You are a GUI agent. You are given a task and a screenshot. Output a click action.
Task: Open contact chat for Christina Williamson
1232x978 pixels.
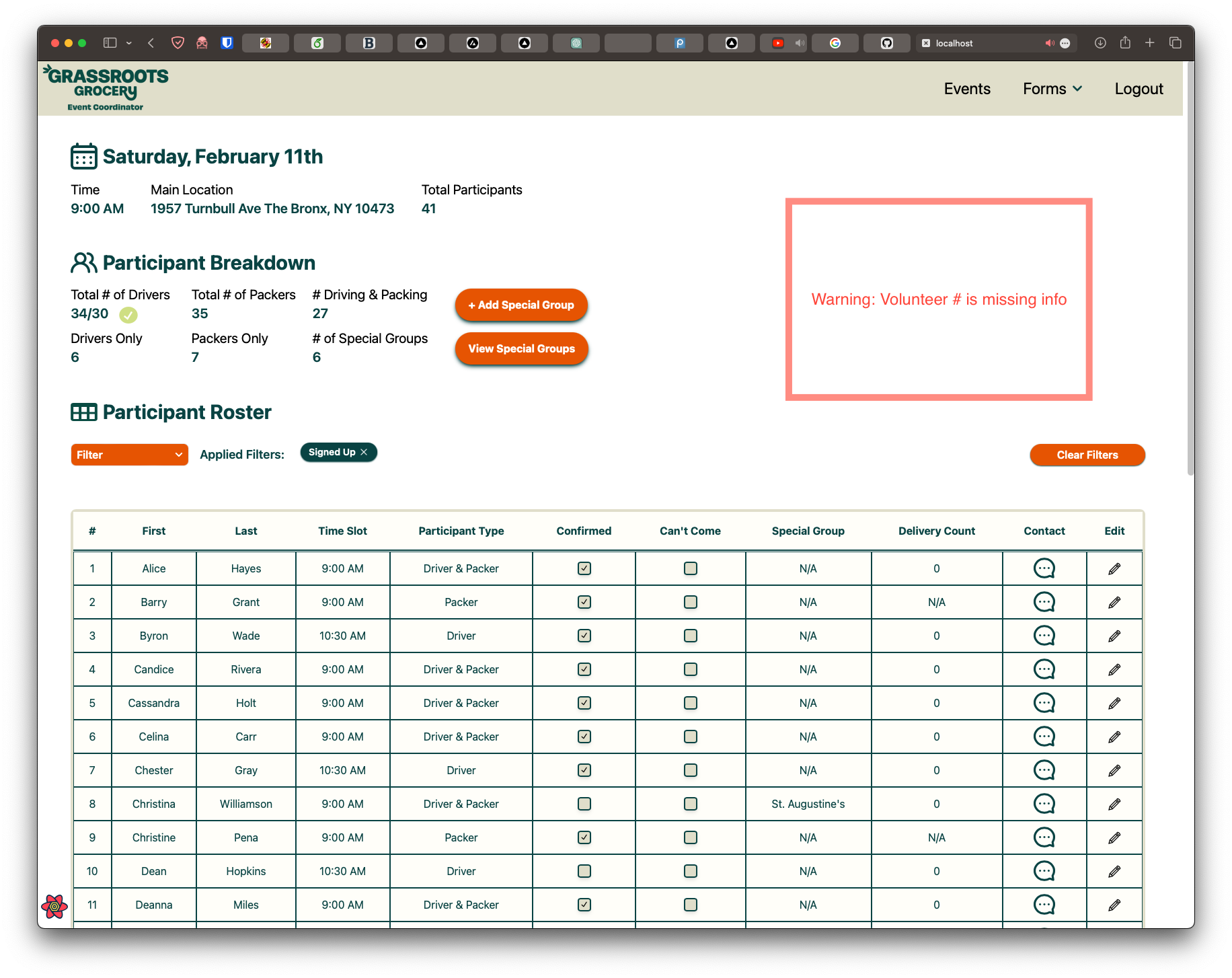click(x=1044, y=804)
